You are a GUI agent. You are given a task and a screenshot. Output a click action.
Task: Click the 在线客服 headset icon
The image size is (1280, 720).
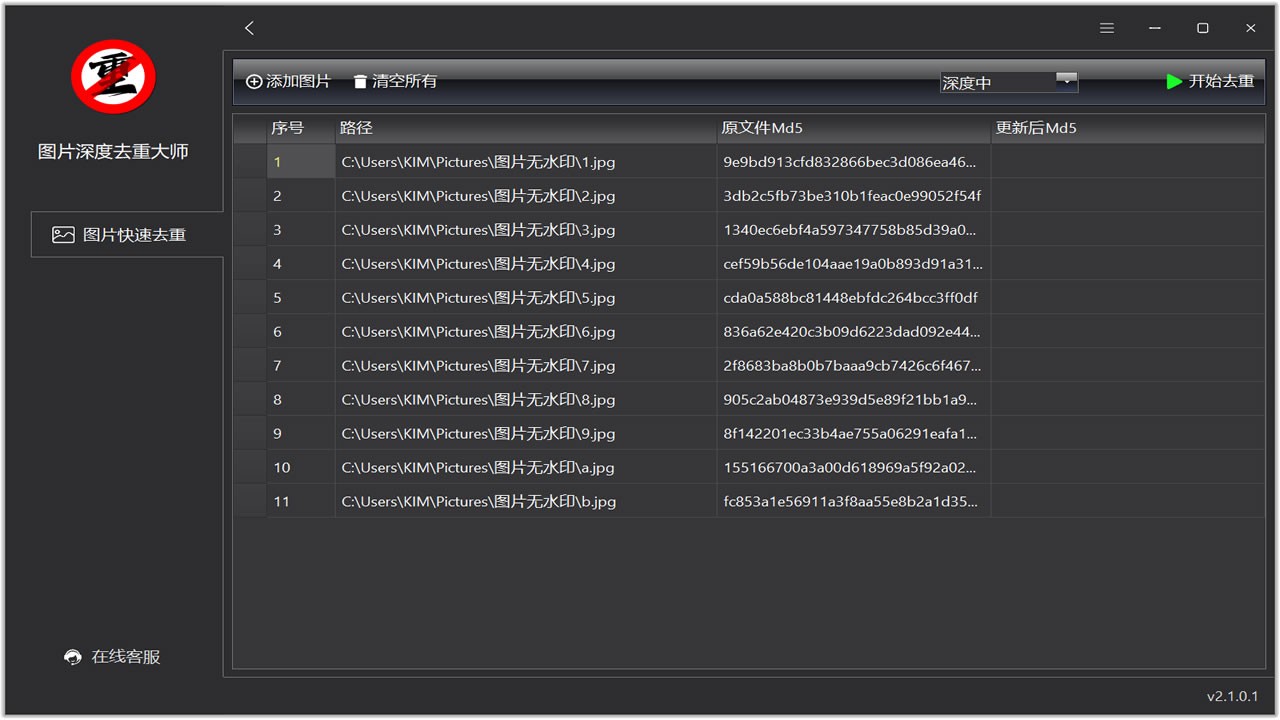73,657
